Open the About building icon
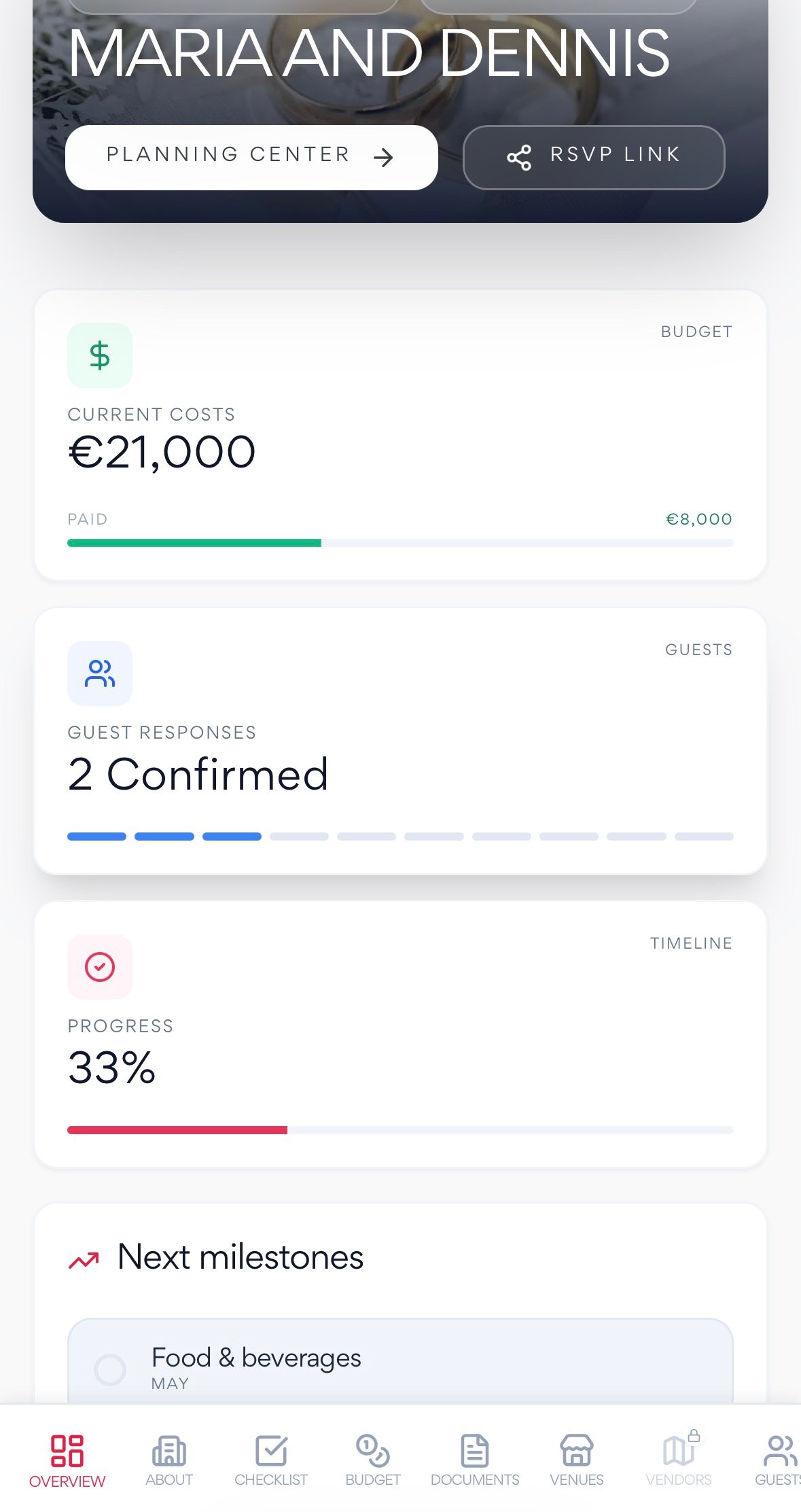 [x=169, y=1451]
